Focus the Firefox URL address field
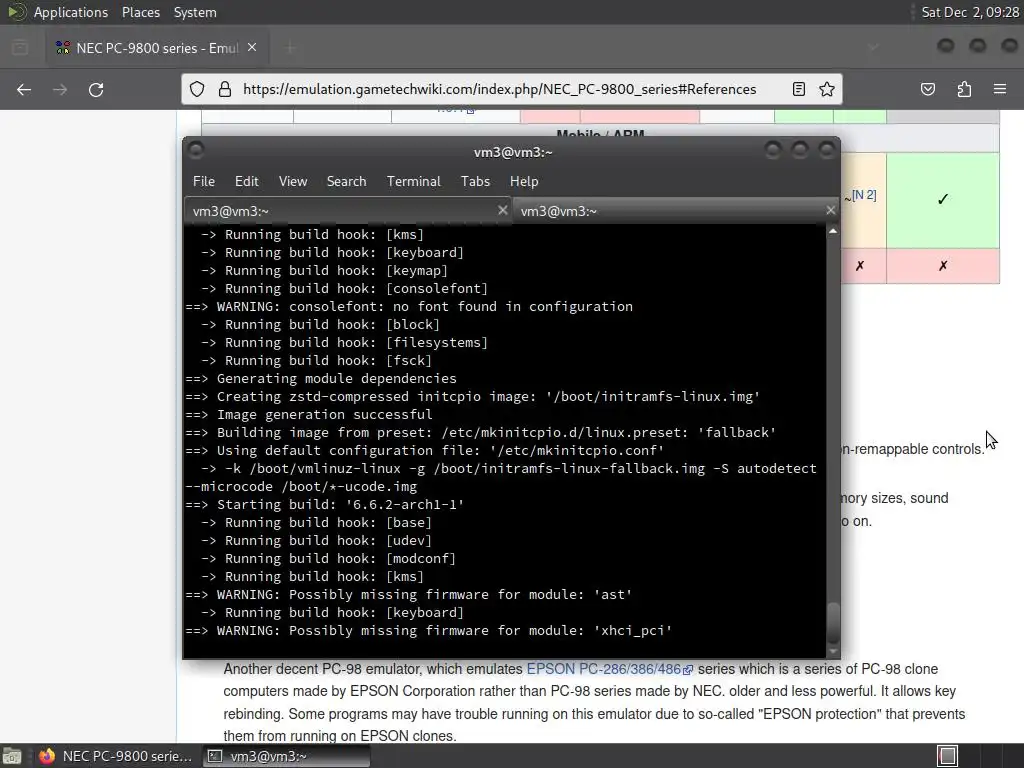Viewport: 1024px width, 768px height. (x=500, y=89)
